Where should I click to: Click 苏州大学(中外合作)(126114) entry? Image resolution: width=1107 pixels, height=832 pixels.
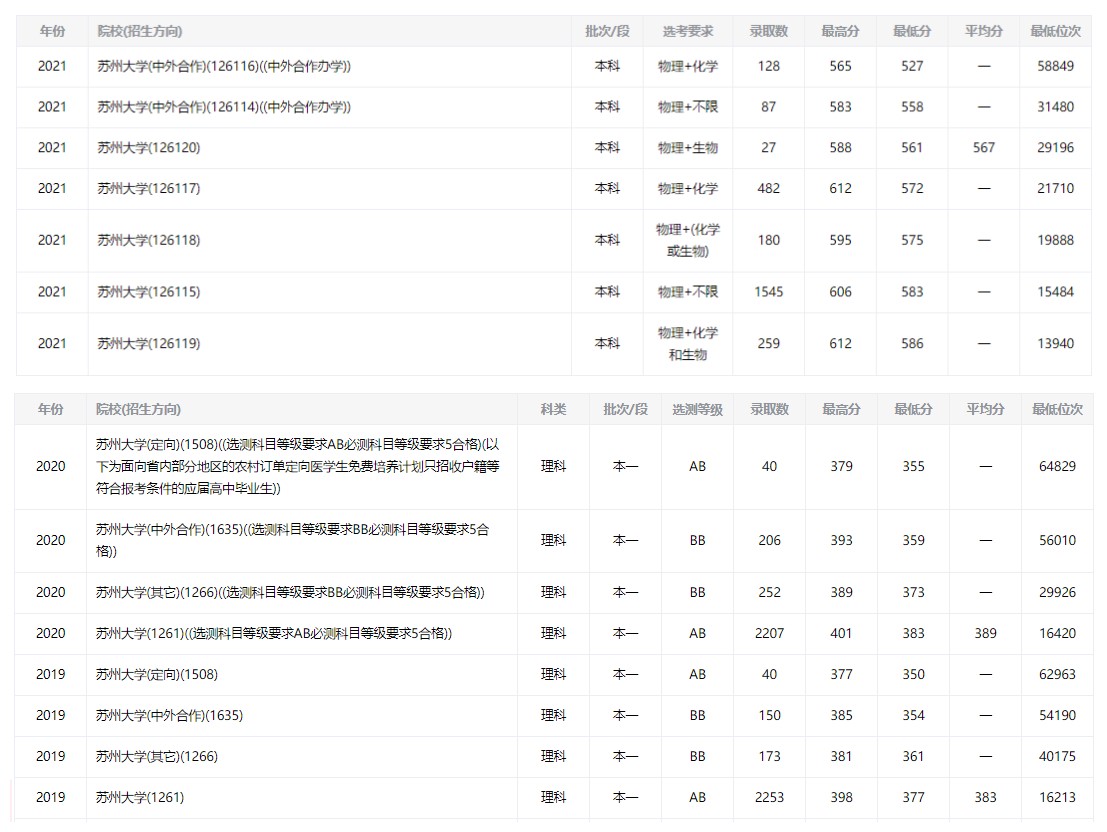click(224, 107)
